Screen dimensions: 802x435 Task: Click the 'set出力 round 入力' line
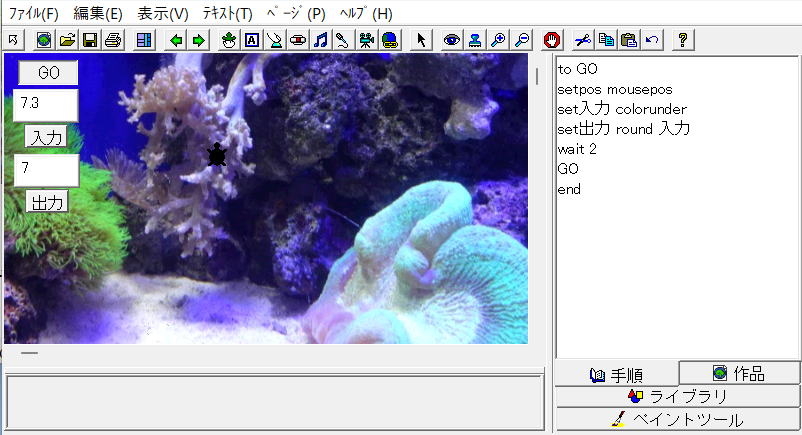[x=623, y=128]
